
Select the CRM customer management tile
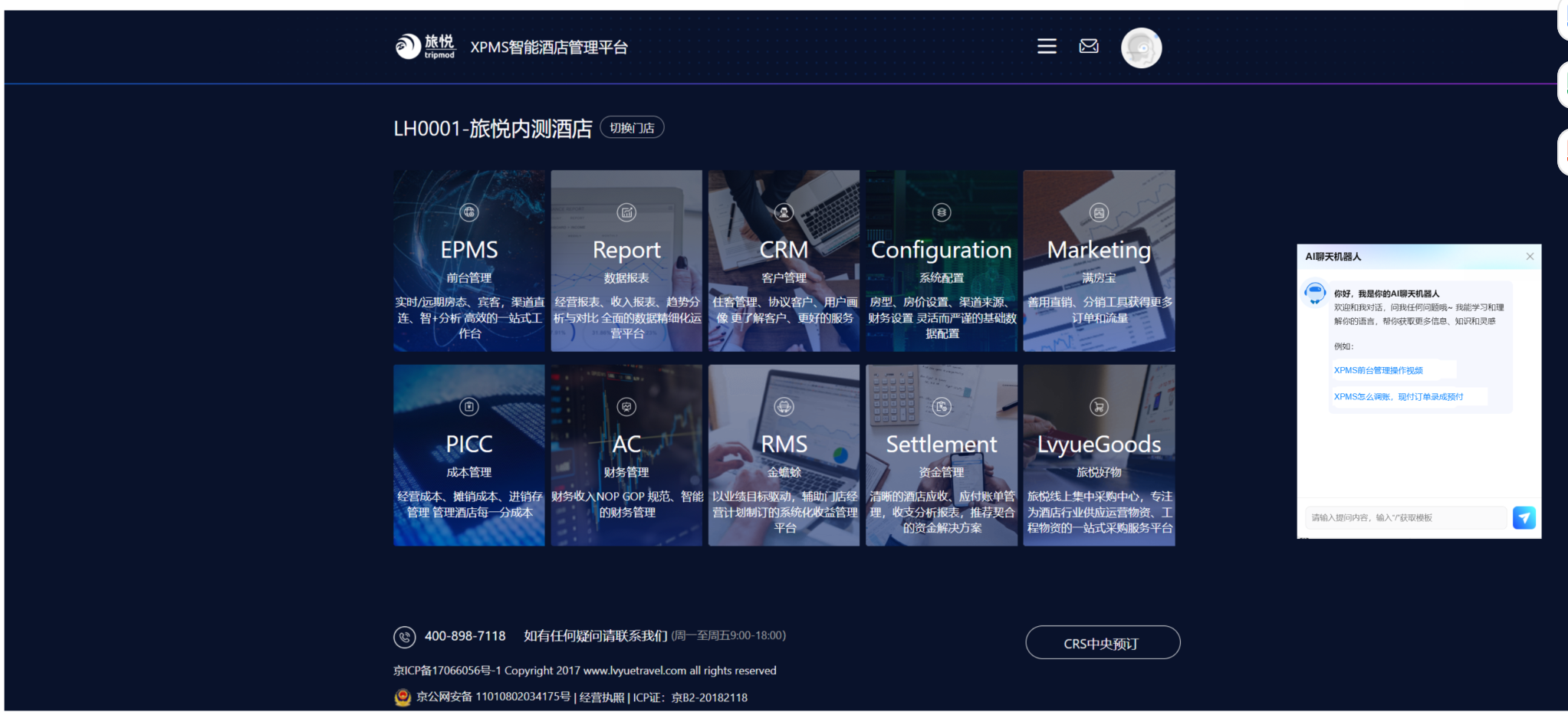(784, 261)
